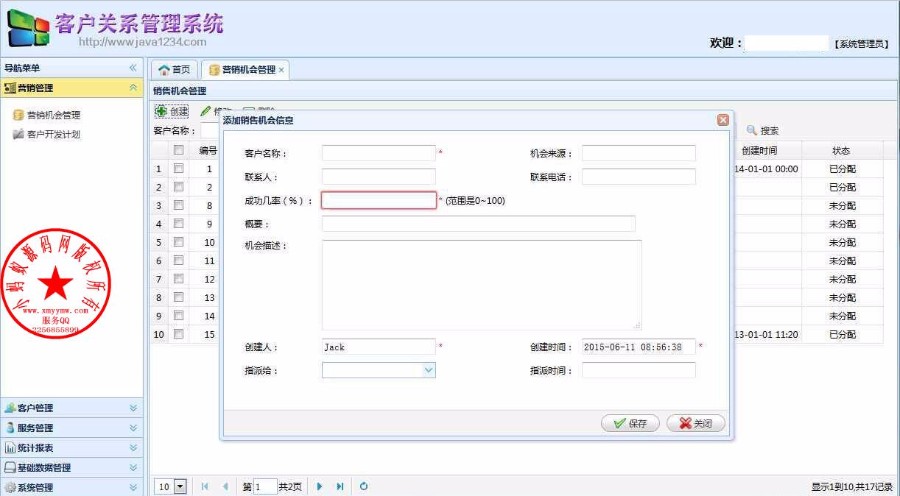Viewport: 900px width, 496px height.
Task: Expand the 系统管理 accordion section
Action: pyautogui.click(x=133, y=487)
